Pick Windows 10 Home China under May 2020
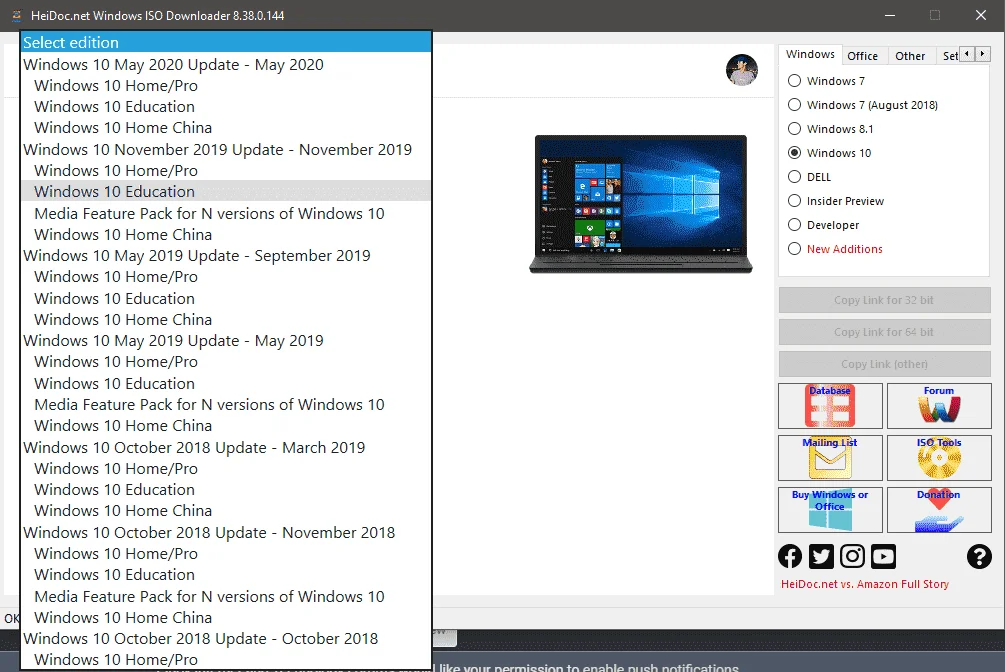 click(x=226, y=128)
